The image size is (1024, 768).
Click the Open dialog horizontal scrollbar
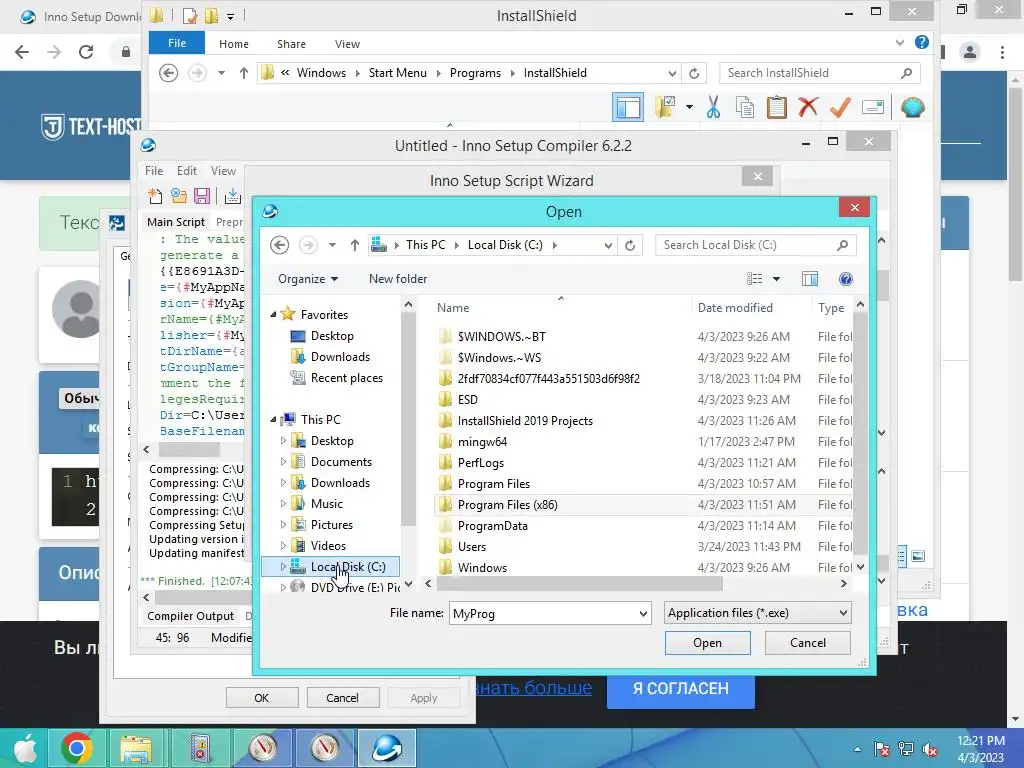tap(579, 583)
